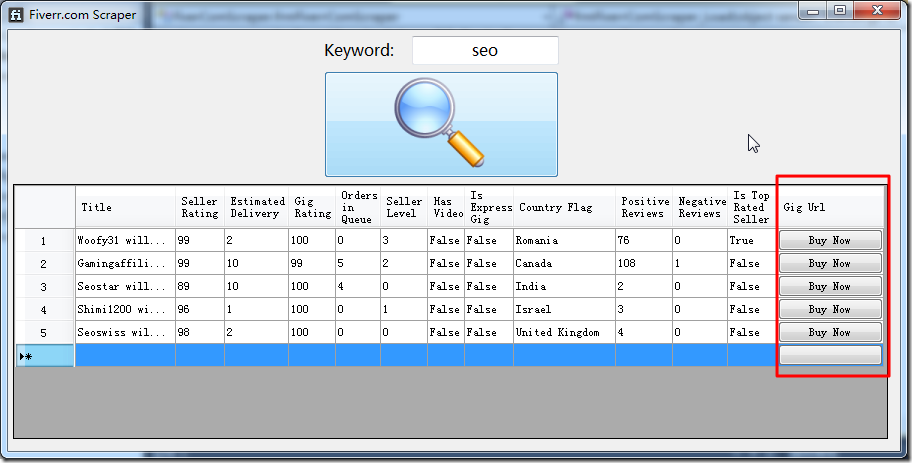The width and height of the screenshot is (912, 463).
Task: Click seller level 3 in Woofy31 row
Action: pos(404,240)
